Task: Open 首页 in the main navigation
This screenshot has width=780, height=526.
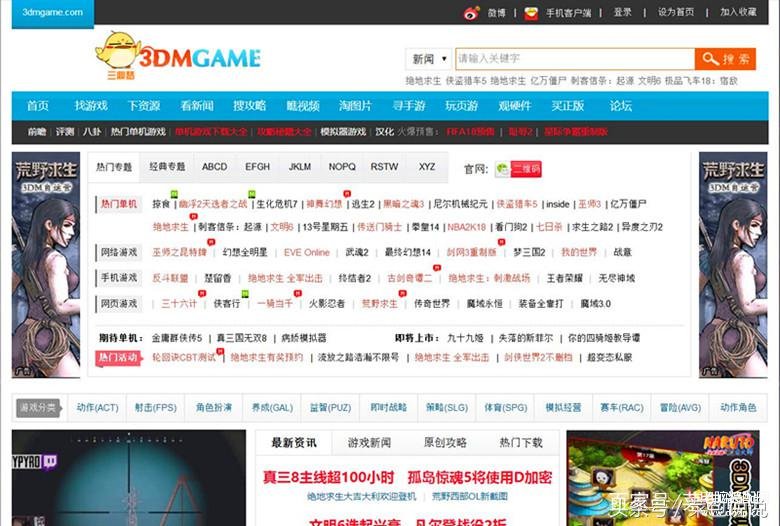Action: (x=38, y=105)
